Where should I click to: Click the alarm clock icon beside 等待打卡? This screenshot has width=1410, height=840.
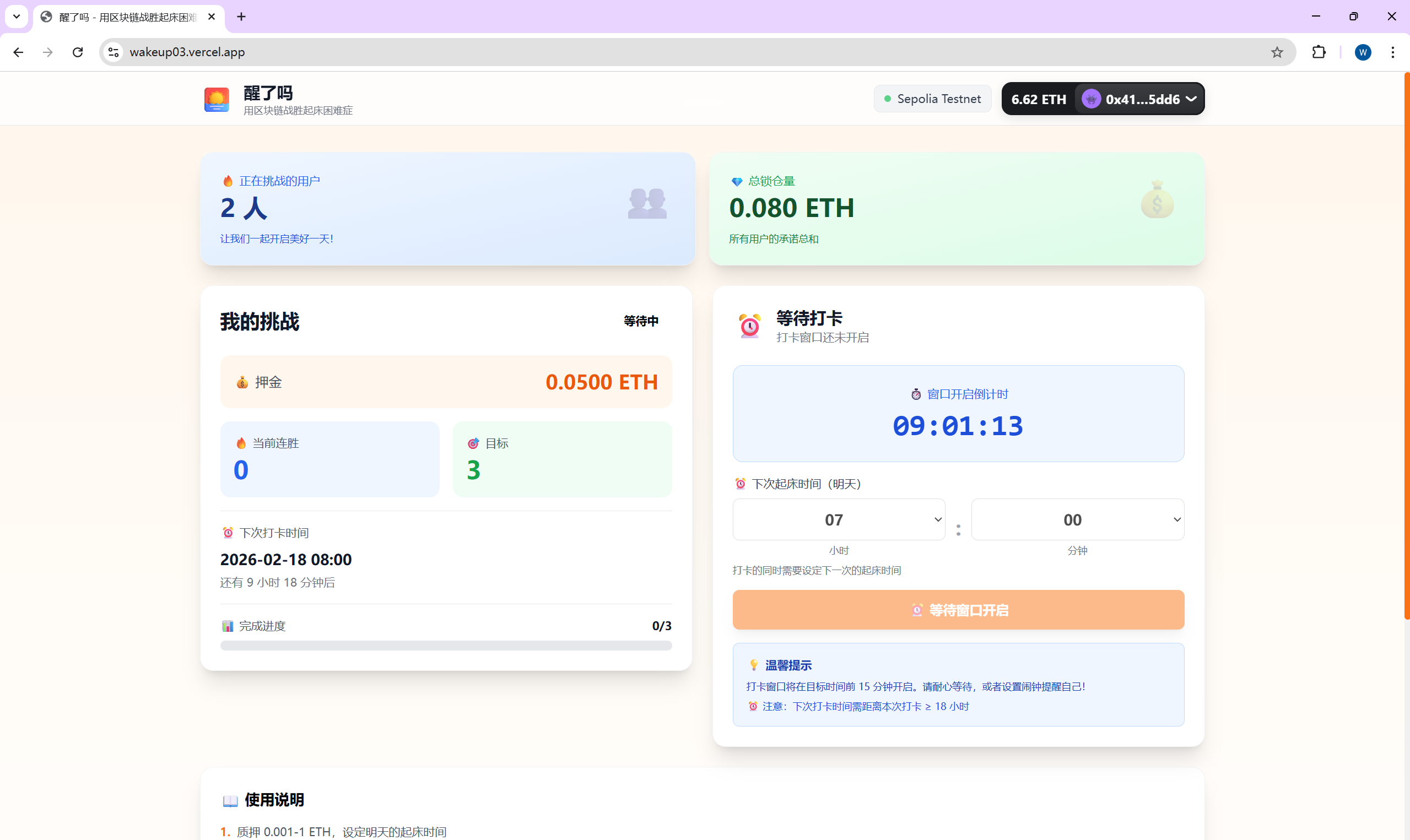click(749, 326)
